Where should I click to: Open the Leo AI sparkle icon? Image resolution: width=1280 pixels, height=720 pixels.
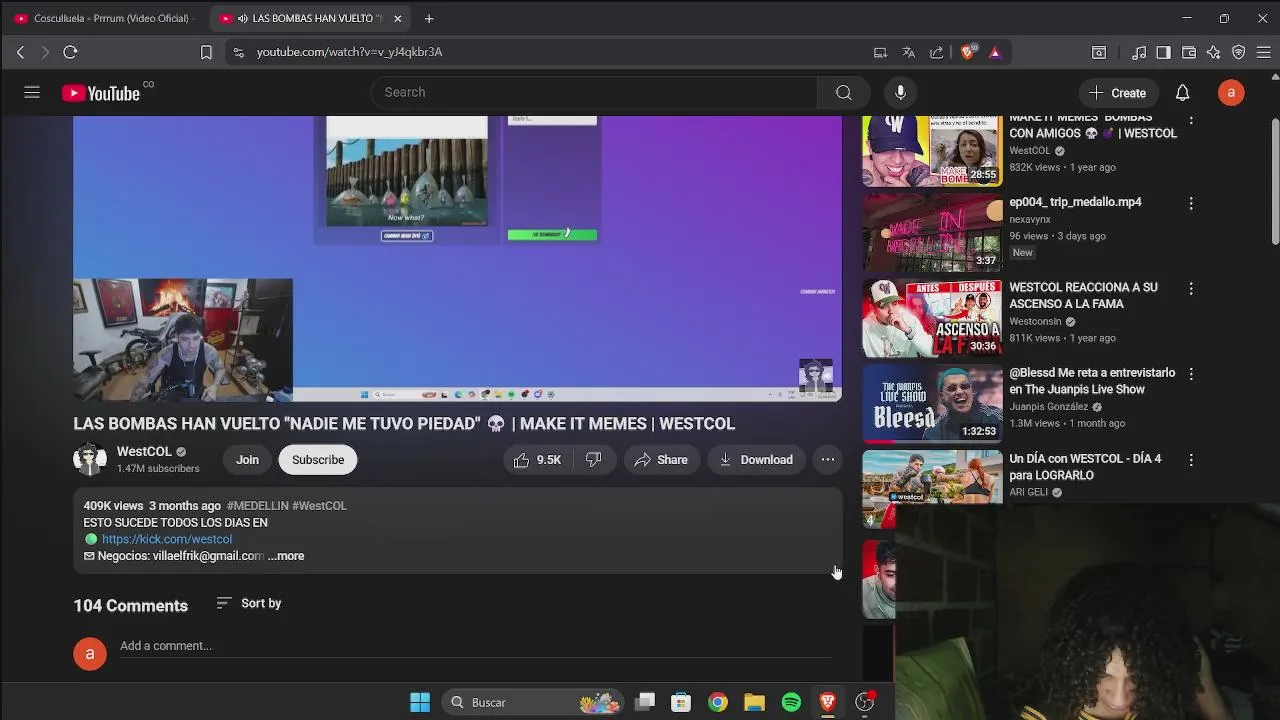1213,52
